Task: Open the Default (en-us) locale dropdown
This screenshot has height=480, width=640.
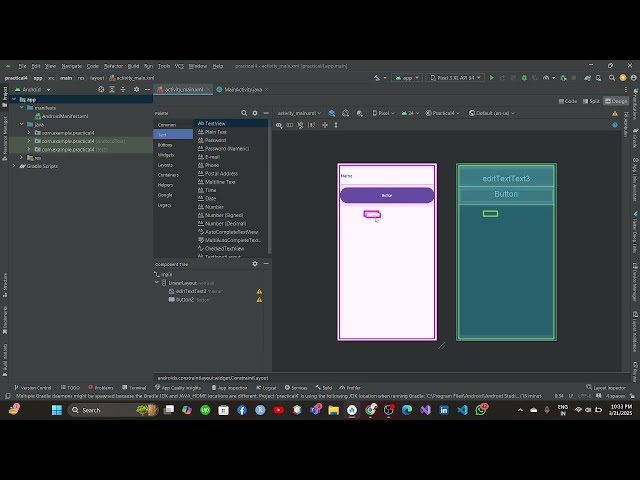Action: 491,113
